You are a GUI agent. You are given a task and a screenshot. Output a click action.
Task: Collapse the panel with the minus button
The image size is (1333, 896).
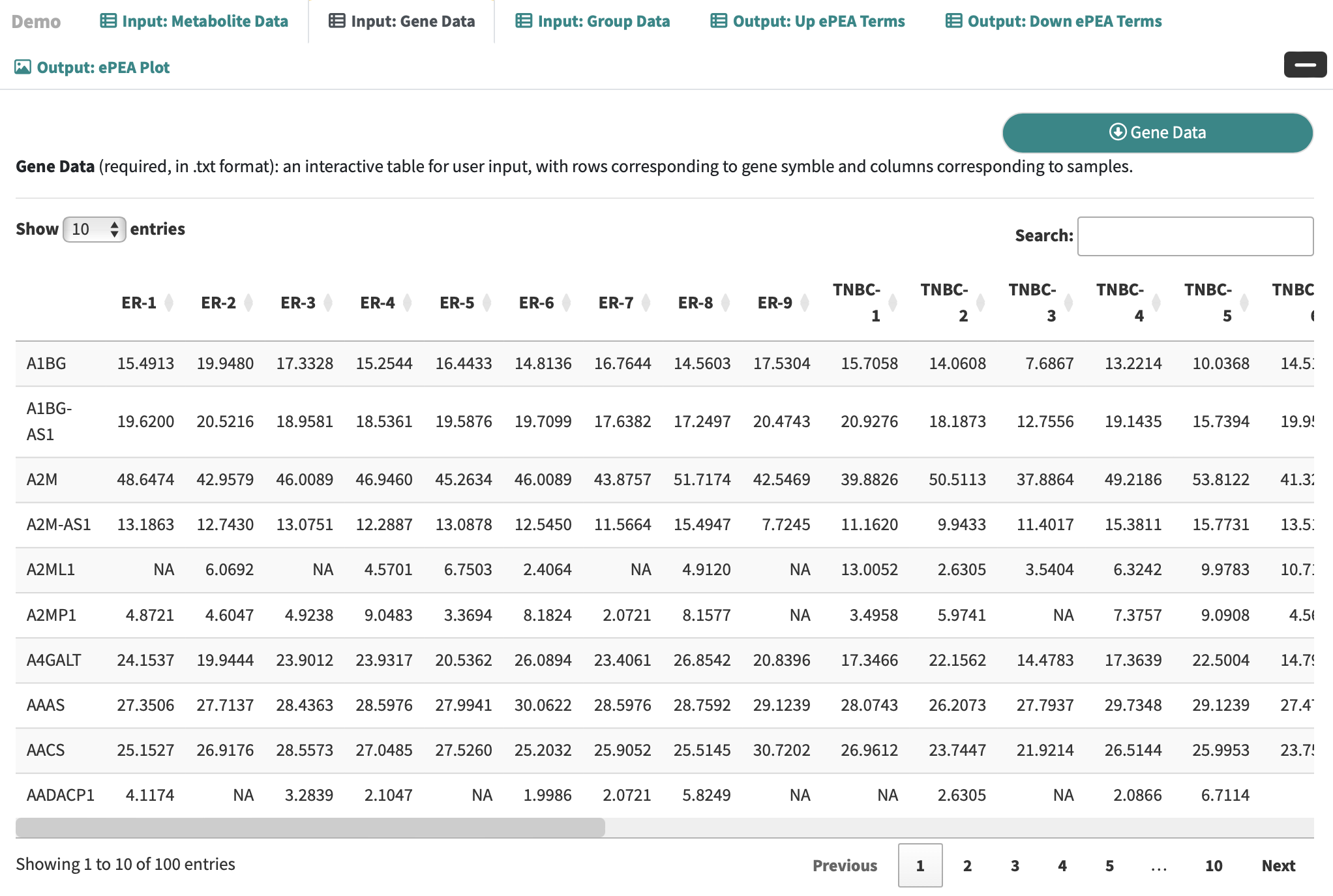click(x=1304, y=65)
